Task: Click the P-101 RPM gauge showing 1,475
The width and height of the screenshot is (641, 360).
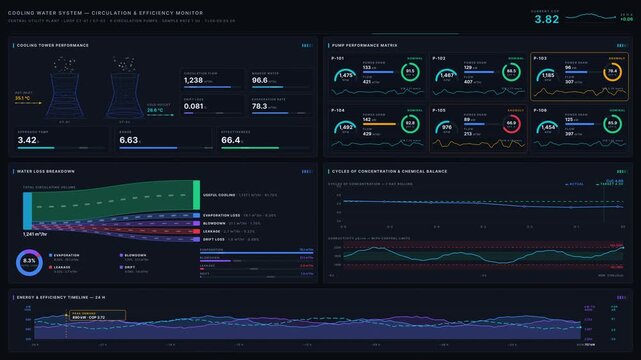Action: point(345,76)
